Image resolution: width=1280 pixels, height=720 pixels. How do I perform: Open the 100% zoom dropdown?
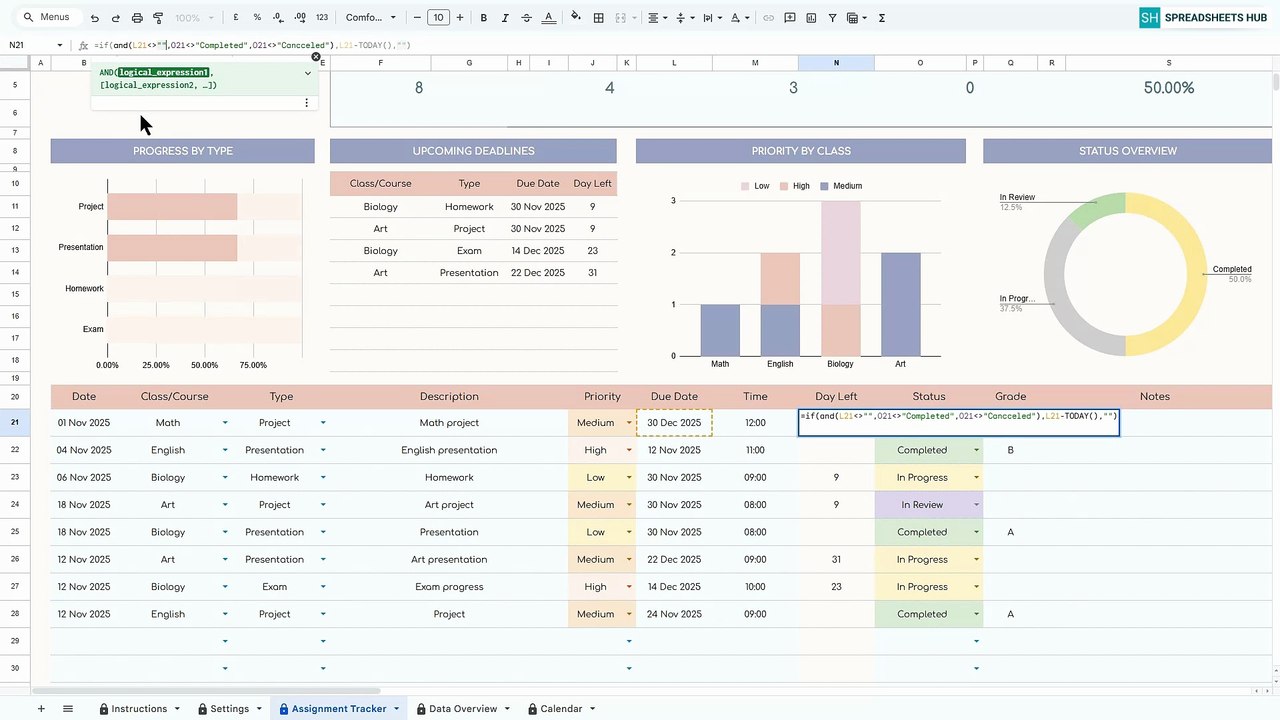tap(192, 18)
